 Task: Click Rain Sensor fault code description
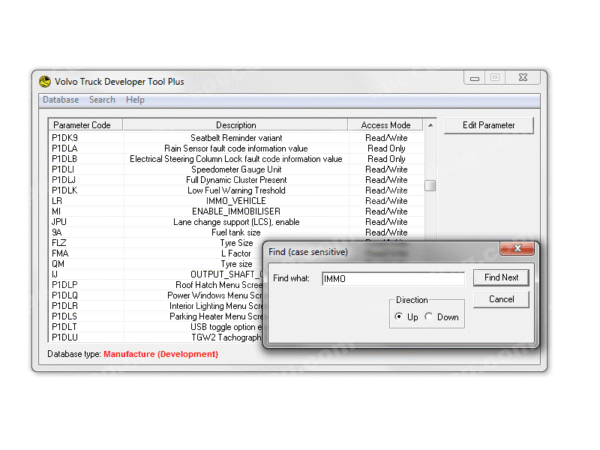(x=236, y=148)
